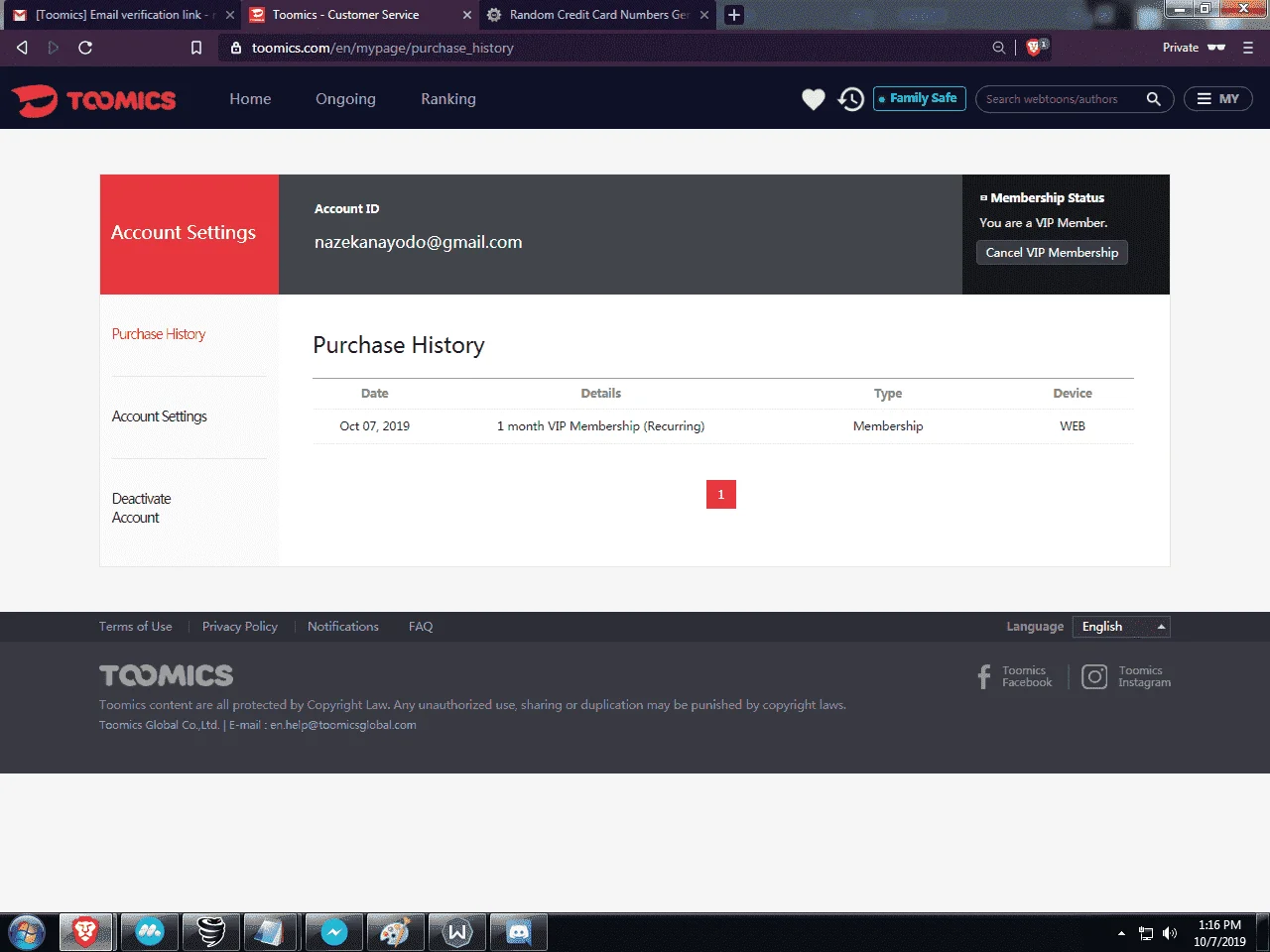Screen dimensions: 1270x952
Task: Go to page 1 of purchase history
Action: point(721,494)
